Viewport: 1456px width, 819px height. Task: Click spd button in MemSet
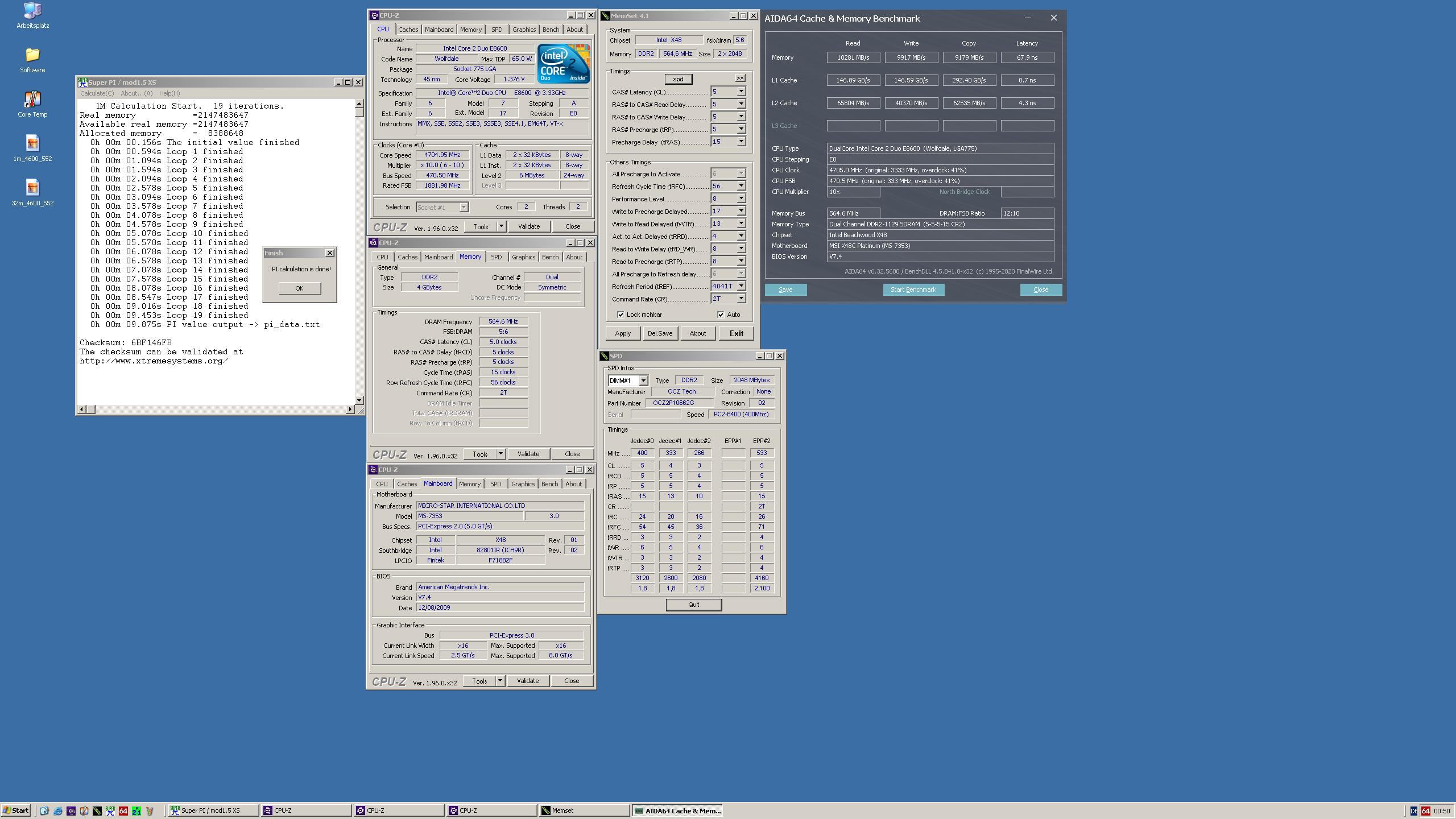pos(678,79)
